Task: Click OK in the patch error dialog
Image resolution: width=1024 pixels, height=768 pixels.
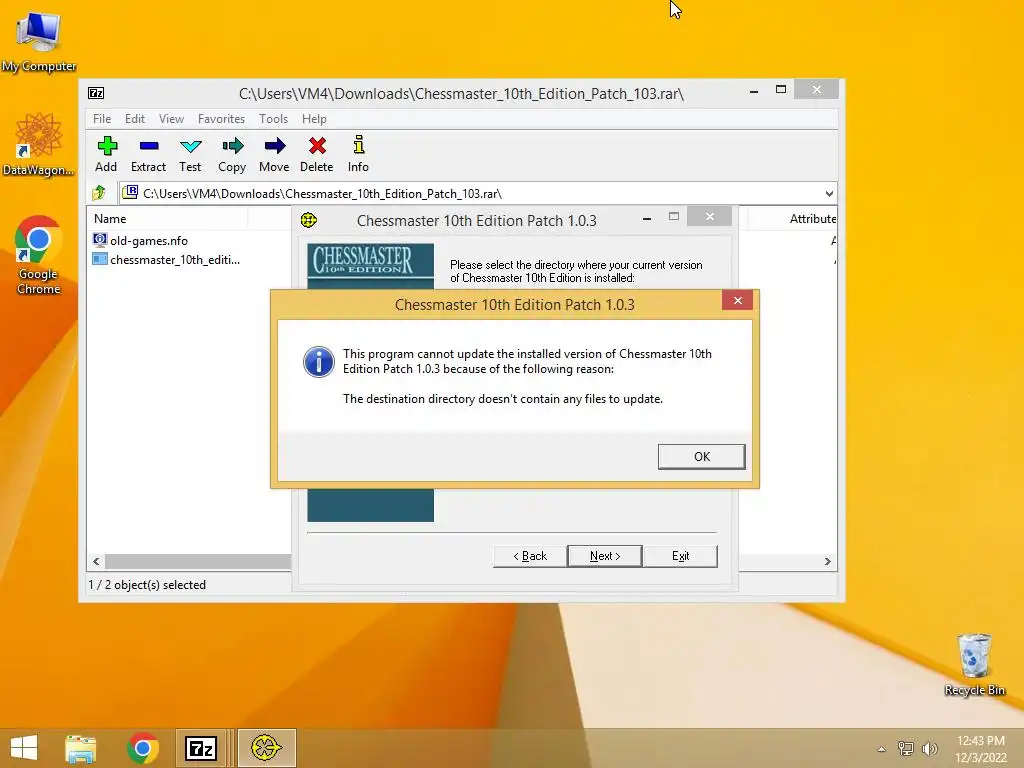Action: (x=701, y=456)
